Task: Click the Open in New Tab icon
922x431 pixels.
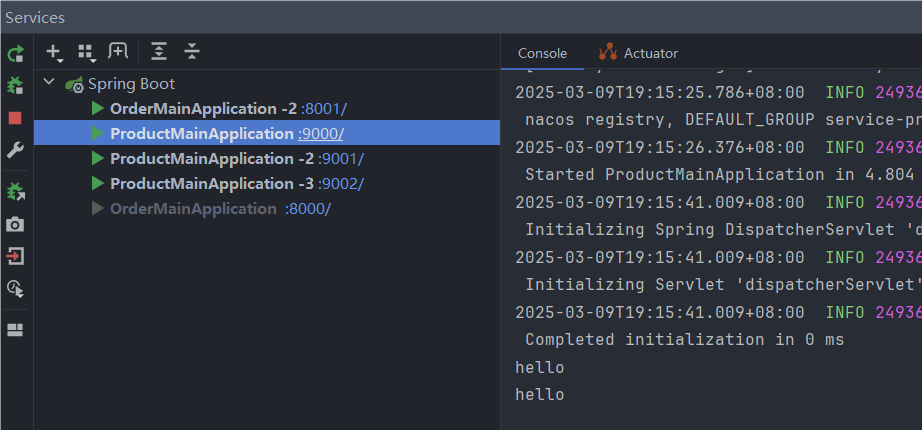Action: [x=118, y=51]
